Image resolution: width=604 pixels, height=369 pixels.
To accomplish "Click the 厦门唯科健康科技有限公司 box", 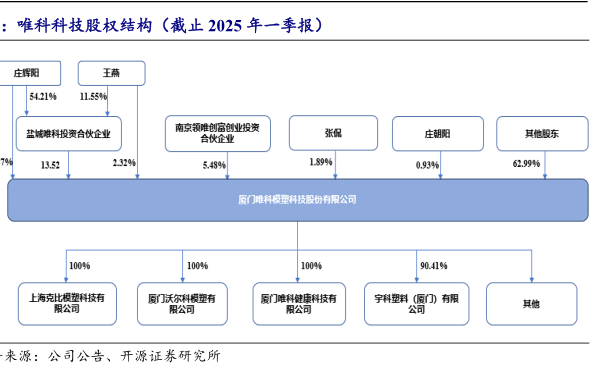I will pyautogui.click(x=299, y=304).
